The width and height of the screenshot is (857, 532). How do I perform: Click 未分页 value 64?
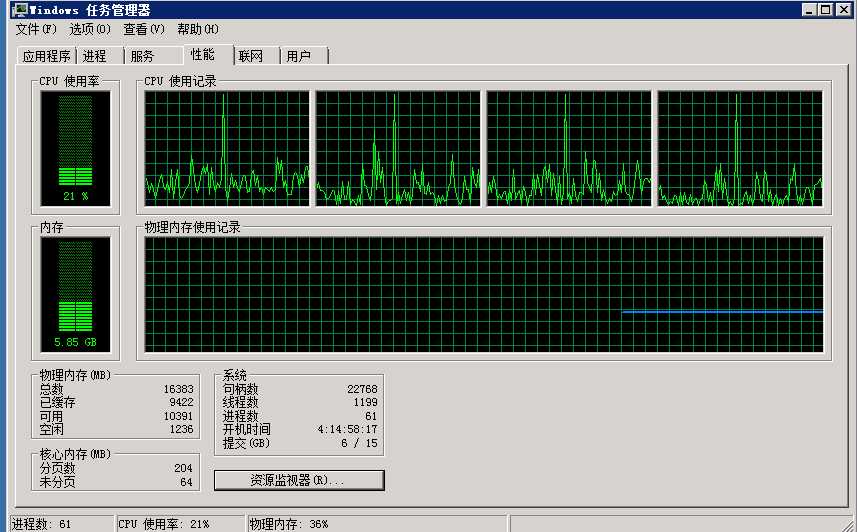[x=186, y=482]
